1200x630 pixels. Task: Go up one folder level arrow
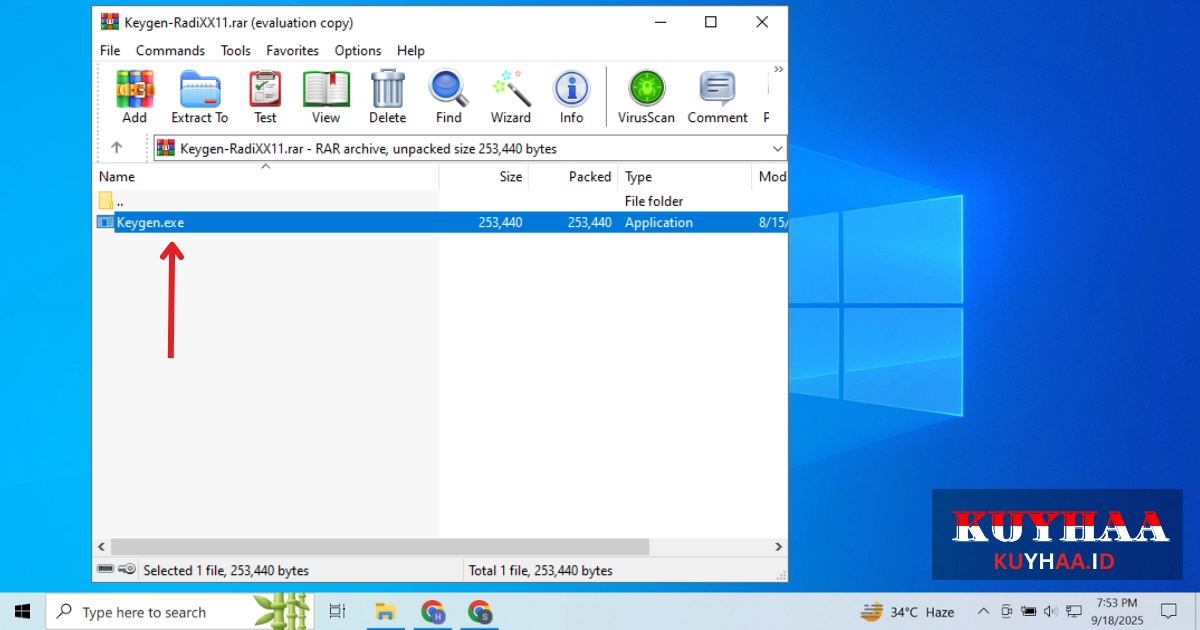coord(116,148)
